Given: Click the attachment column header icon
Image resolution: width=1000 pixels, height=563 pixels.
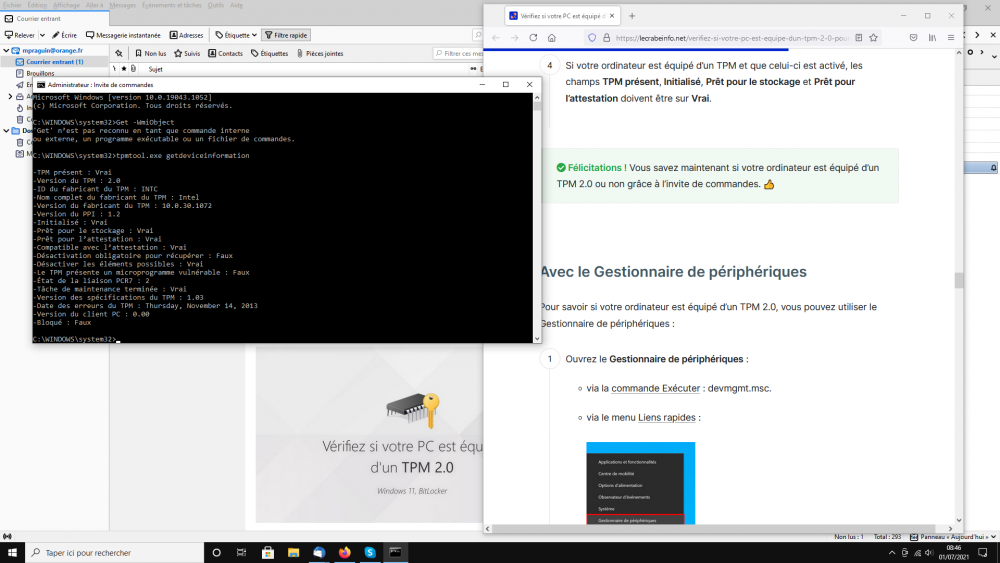Looking at the screenshot, I should click(133, 69).
